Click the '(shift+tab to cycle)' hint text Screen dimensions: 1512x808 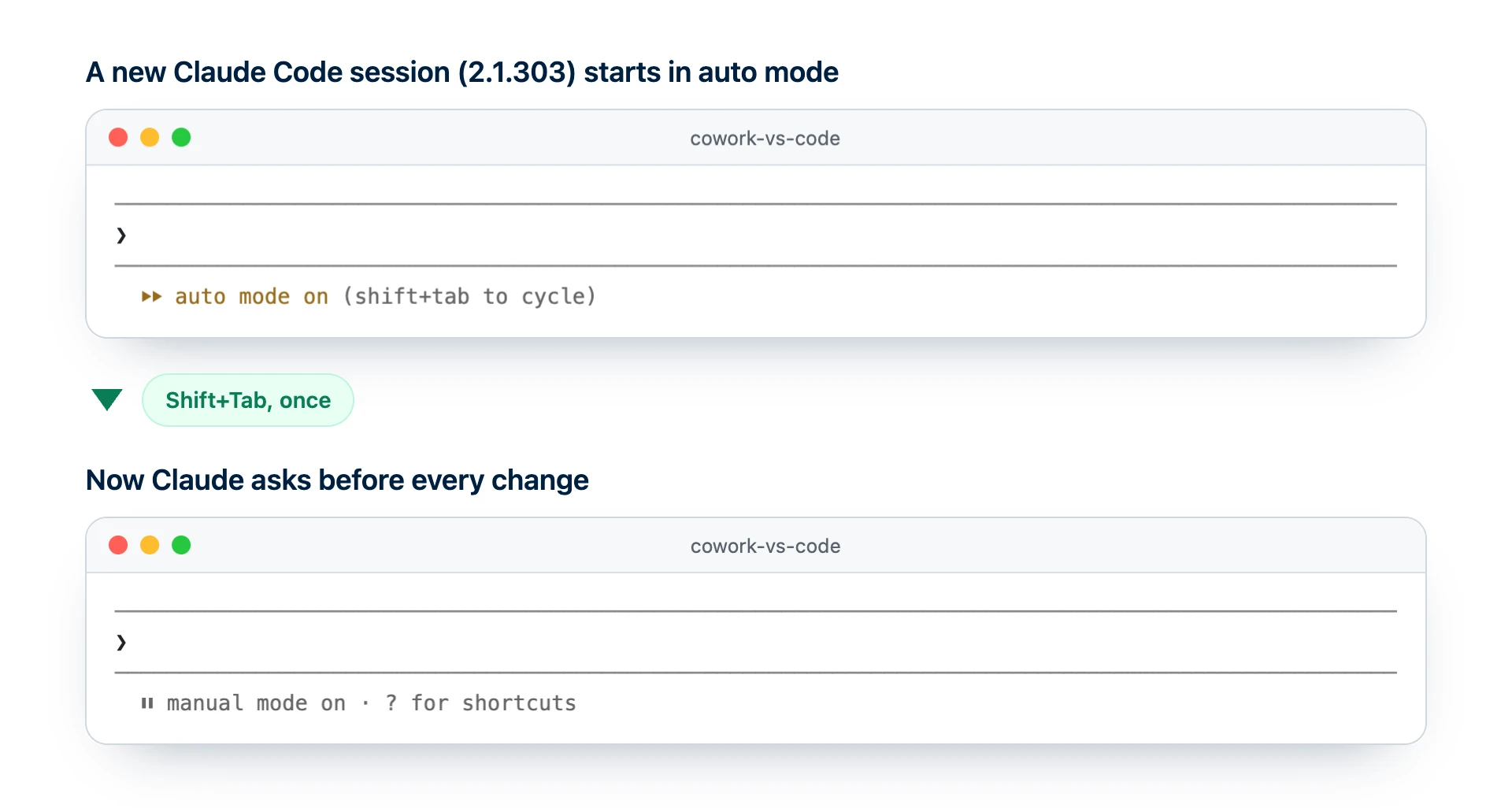pyautogui.click(x=469, y=297)
